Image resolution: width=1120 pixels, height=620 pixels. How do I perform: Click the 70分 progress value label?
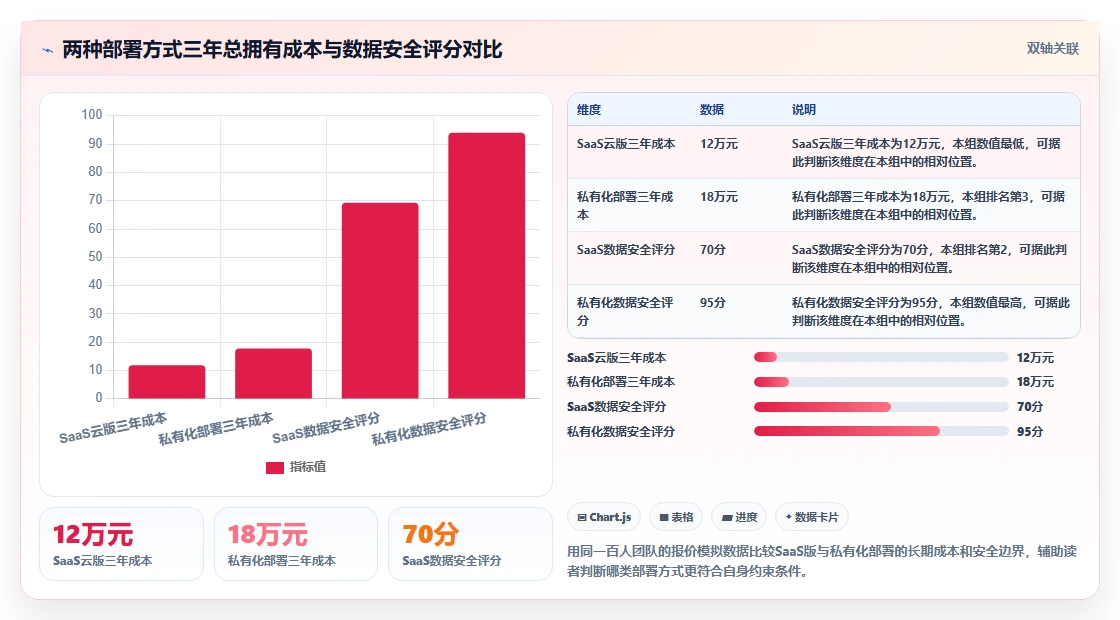coord(1030,407)
